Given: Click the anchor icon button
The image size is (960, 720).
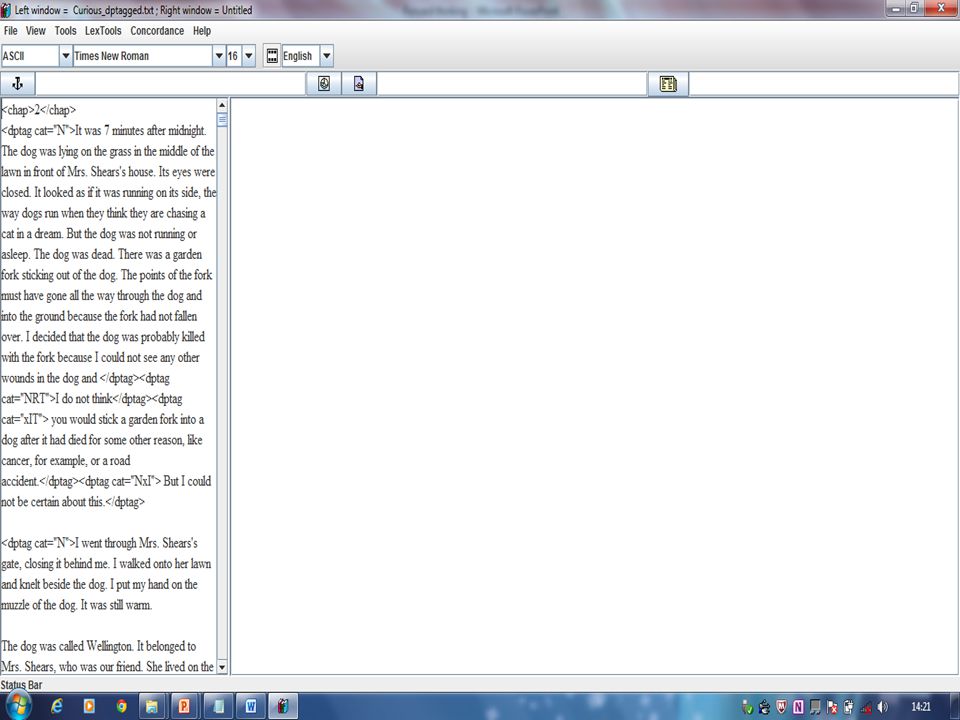Looking at the screenshot, I should [x=18, y=84].
